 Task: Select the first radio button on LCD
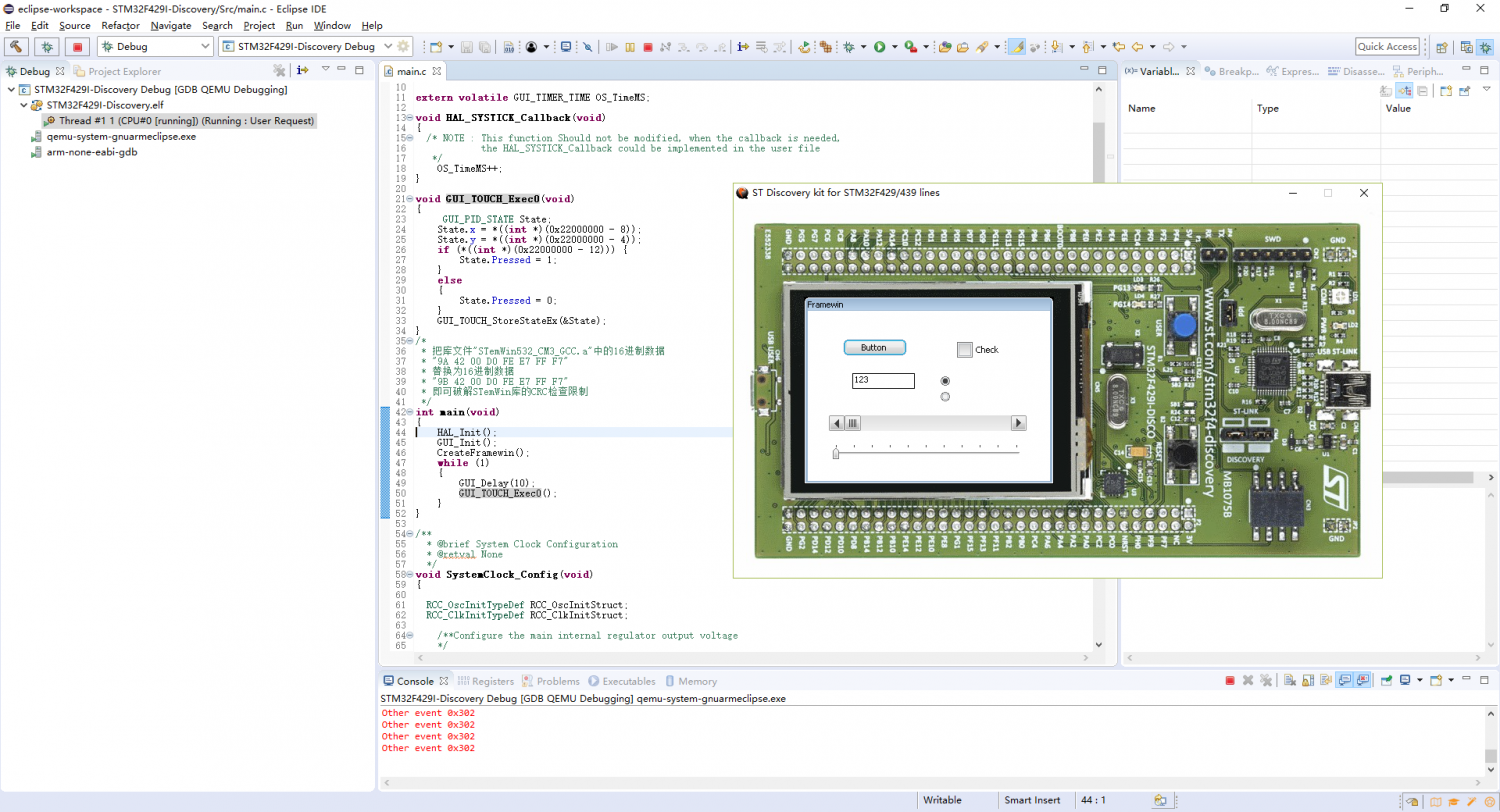tap(946, 381)
